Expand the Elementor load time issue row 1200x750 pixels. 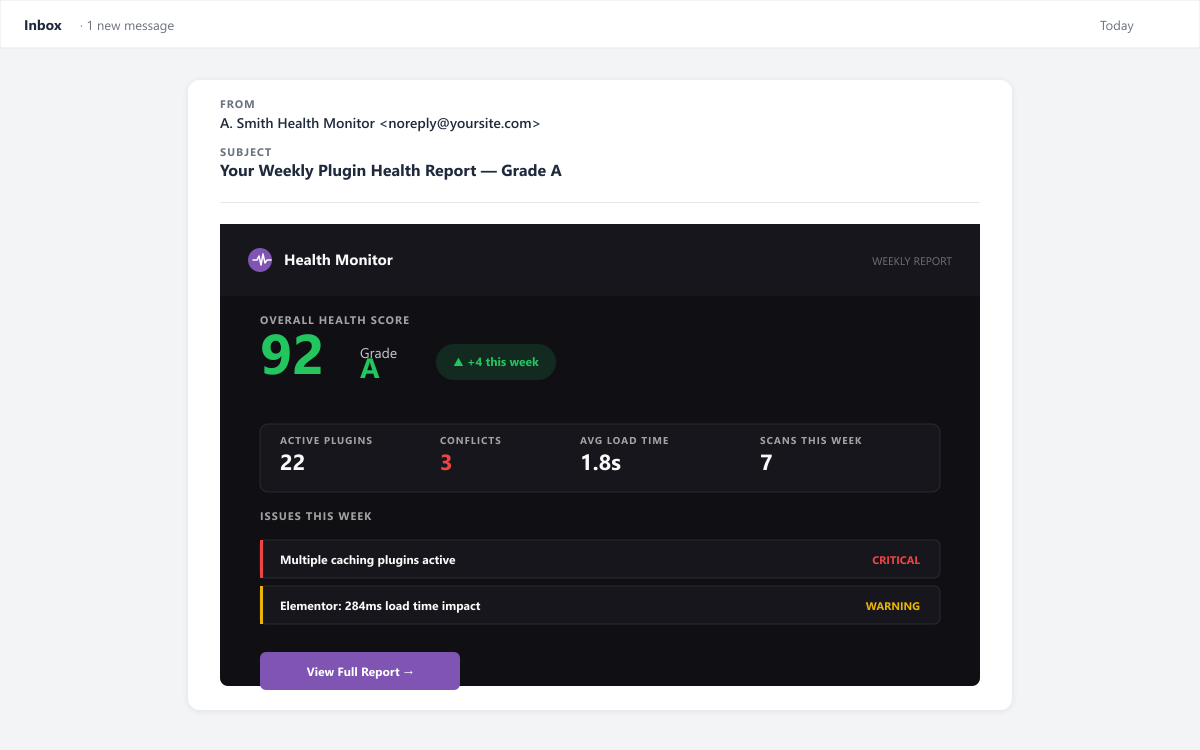(600, 605)
